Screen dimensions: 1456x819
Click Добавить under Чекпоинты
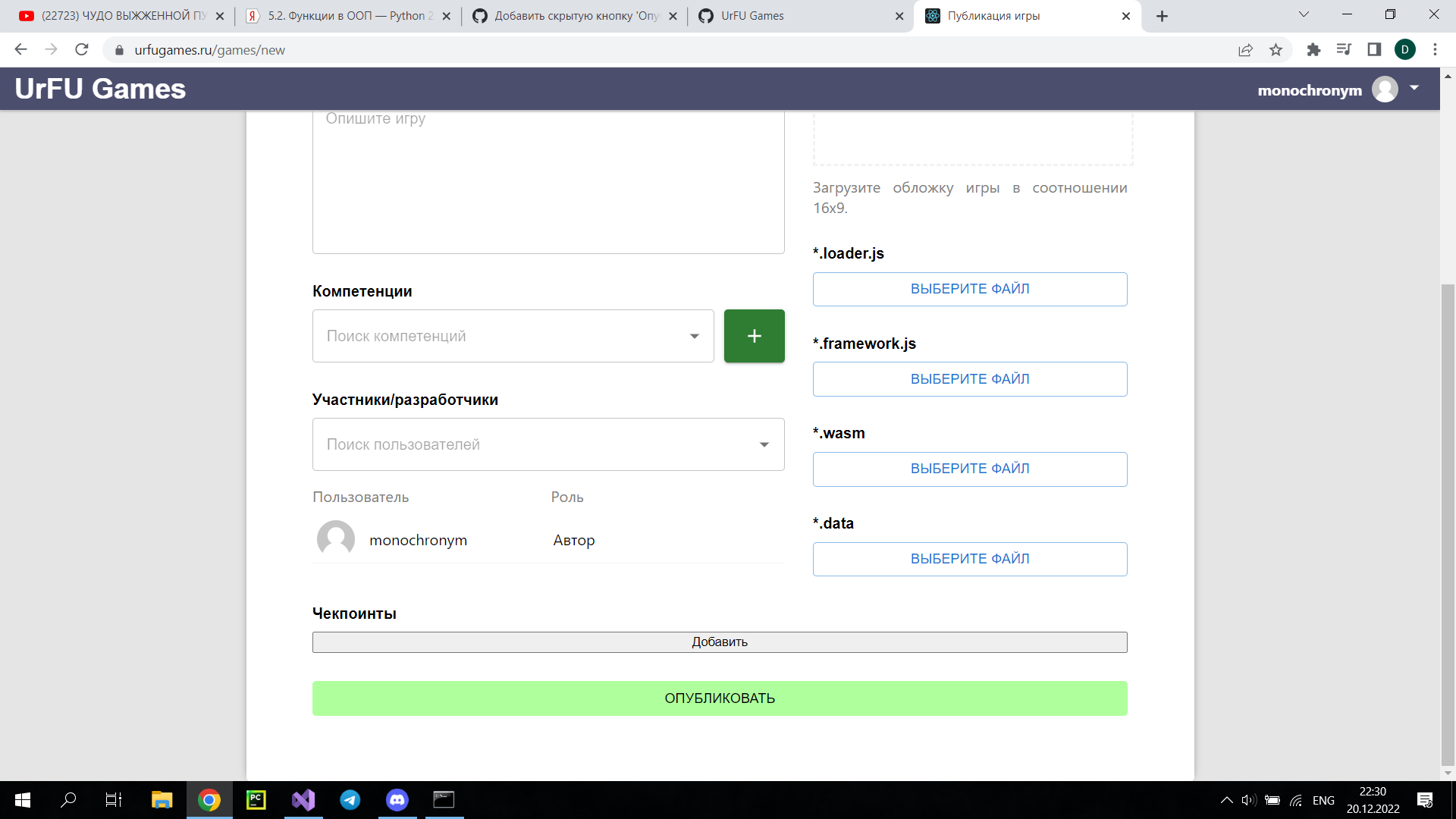point(720,642)
